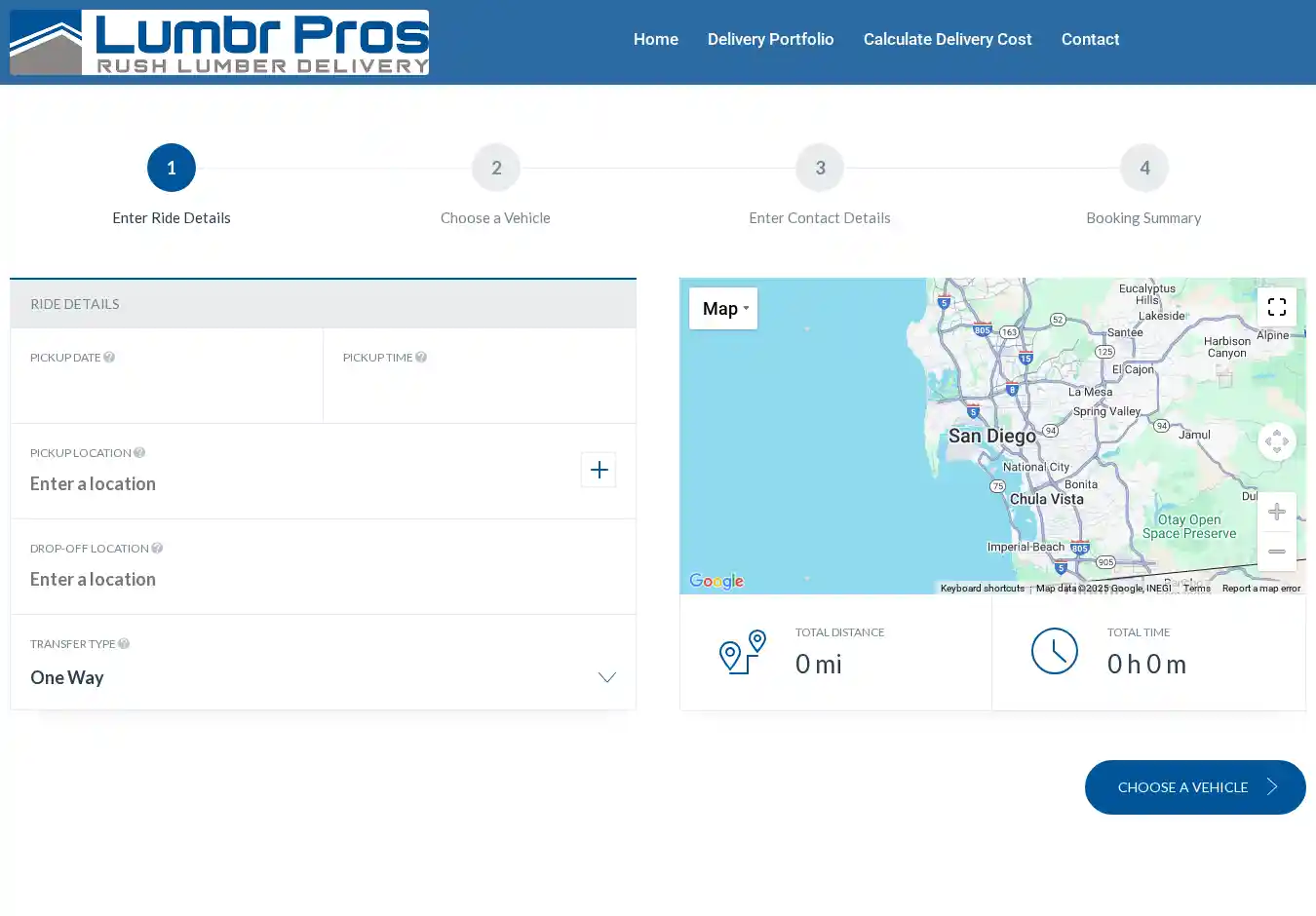
Task: Add a waypoint with plus icon
Action: (599, 470)
